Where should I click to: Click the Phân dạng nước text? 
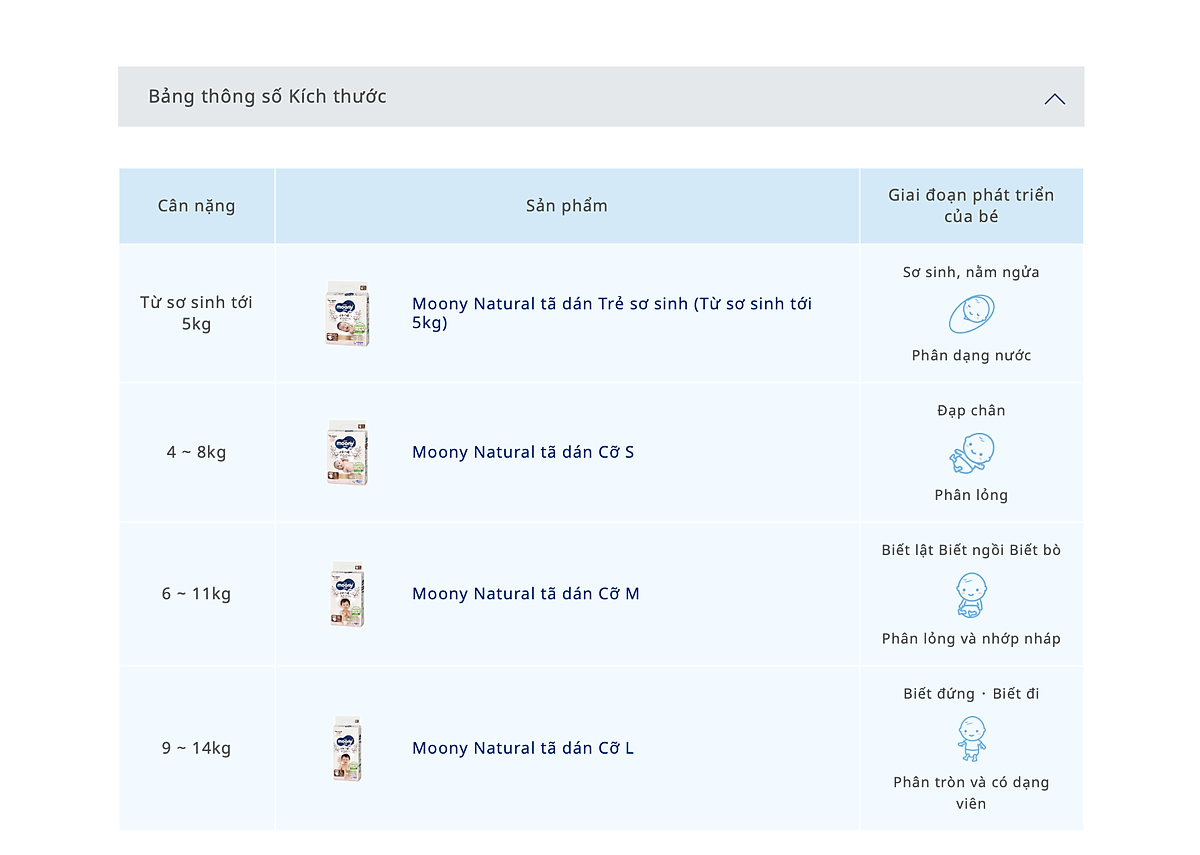click(x=971, y=355)
